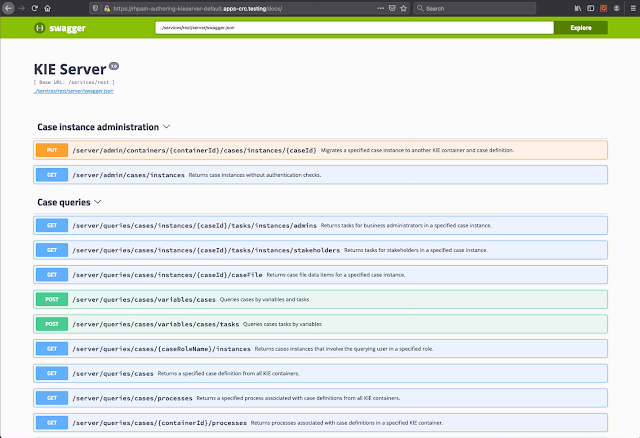Expand POST /server/queries/cases/variables/cases operation

tap(320, 299)
